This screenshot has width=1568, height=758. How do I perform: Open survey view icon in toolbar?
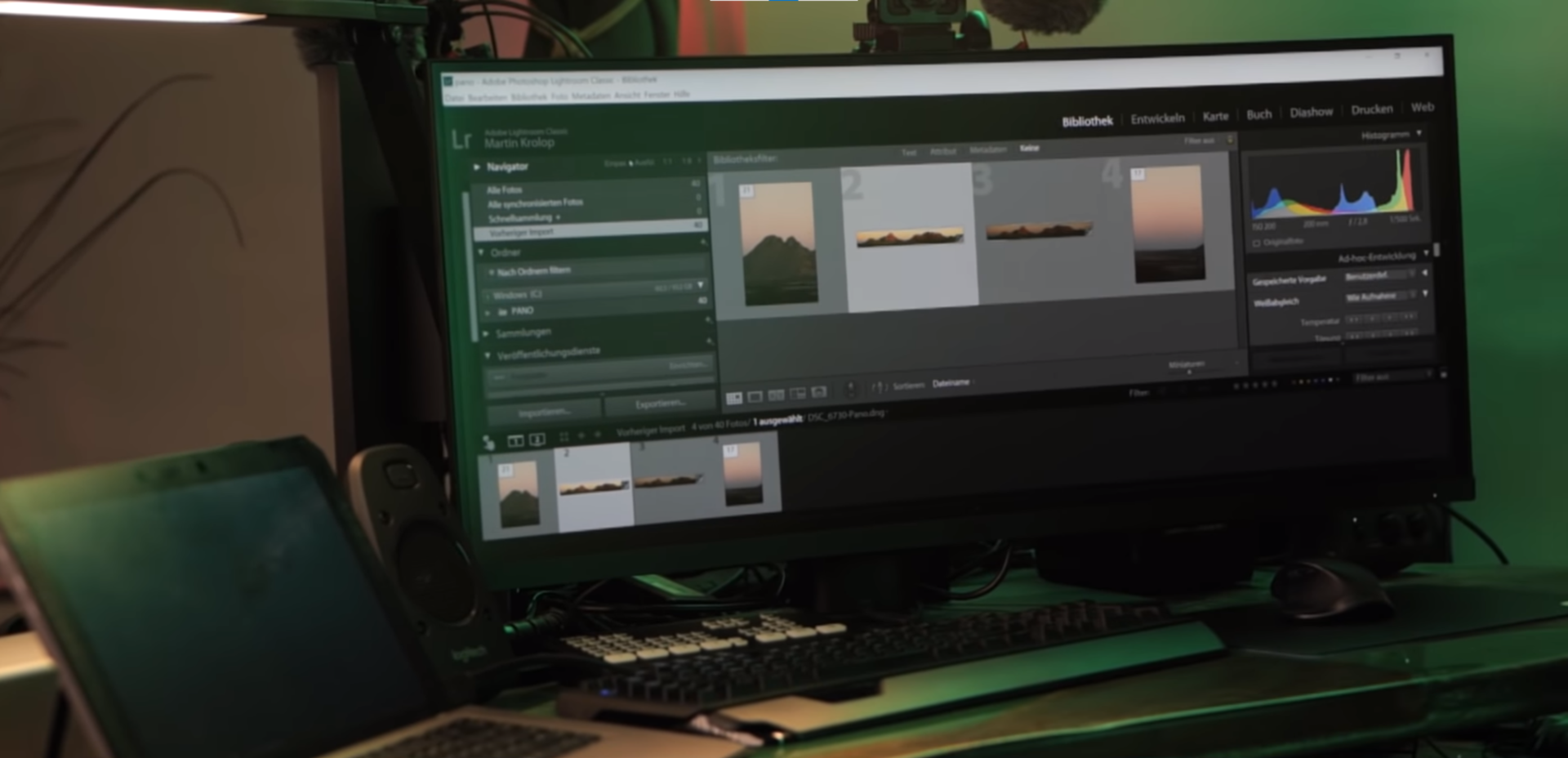798,394
